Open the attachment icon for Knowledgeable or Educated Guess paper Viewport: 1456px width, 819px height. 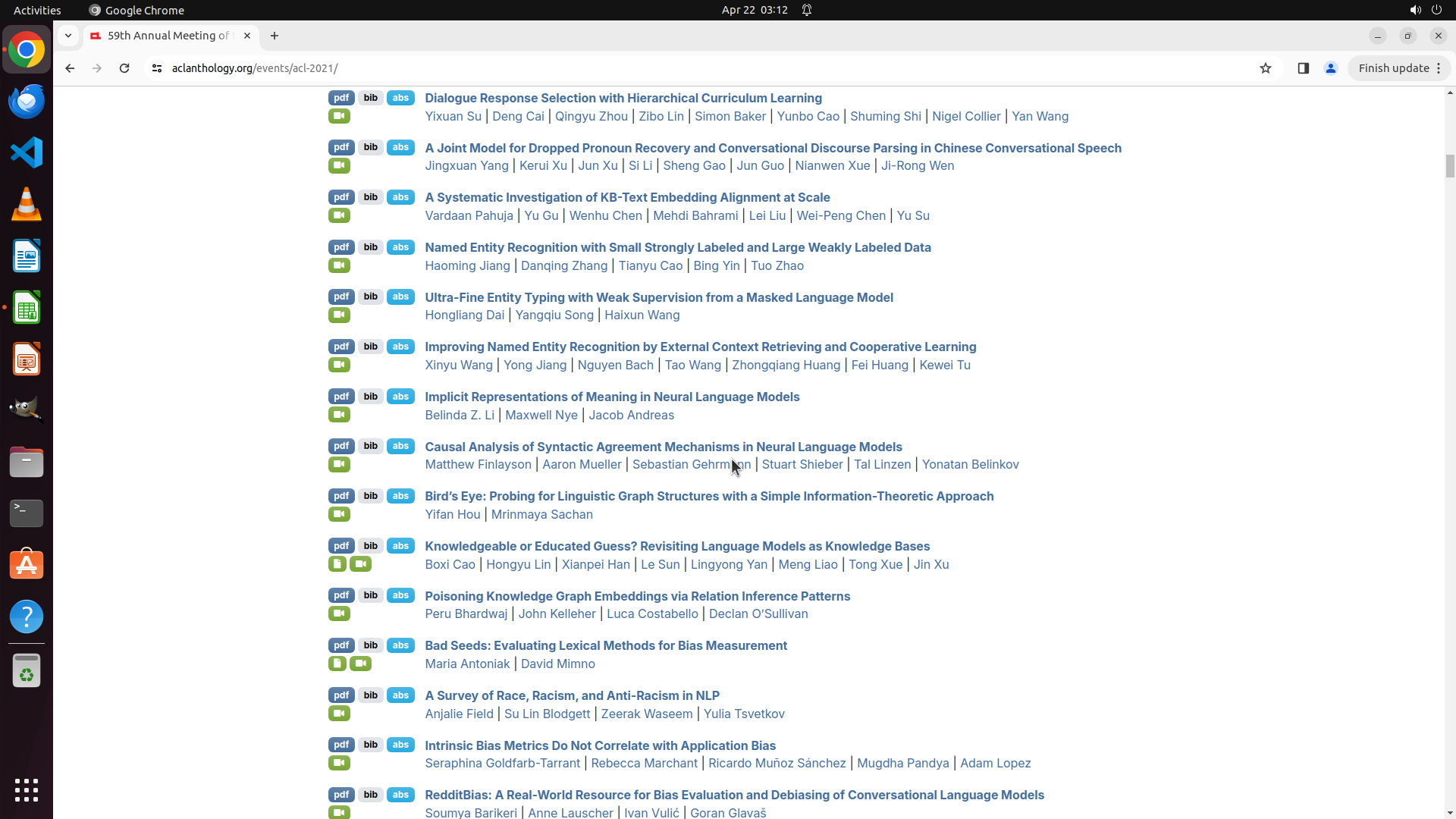coord(337,564)
